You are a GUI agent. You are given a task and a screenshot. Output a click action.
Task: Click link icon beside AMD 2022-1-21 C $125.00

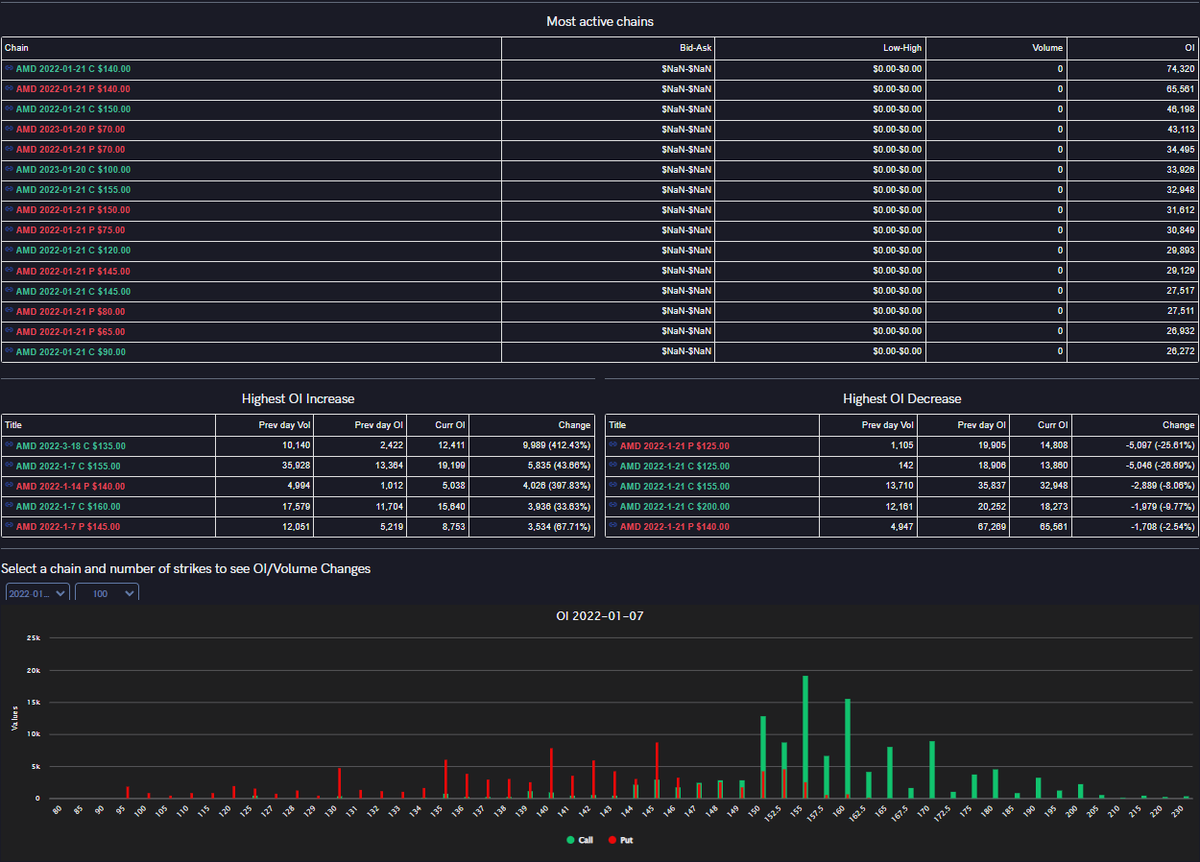click(613, 466)
